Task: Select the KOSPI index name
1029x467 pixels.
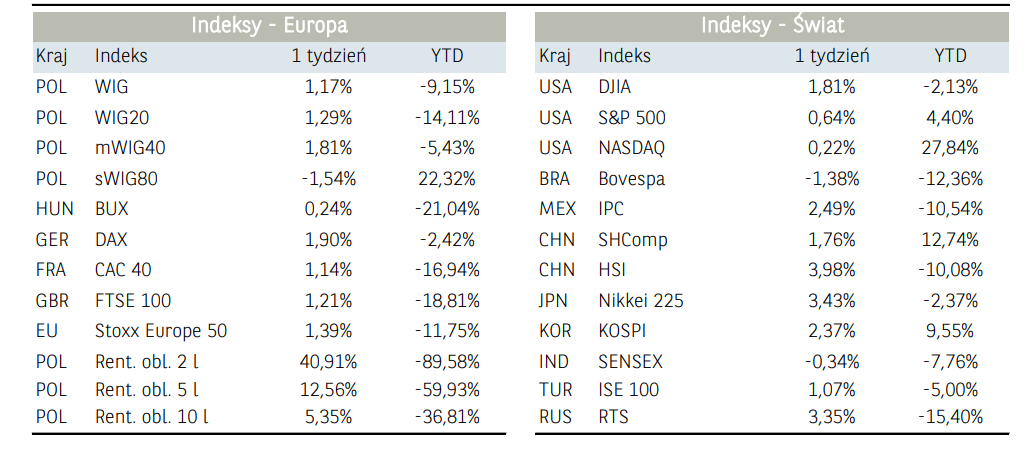Action: pyautogui.click(x=624, y=331)
